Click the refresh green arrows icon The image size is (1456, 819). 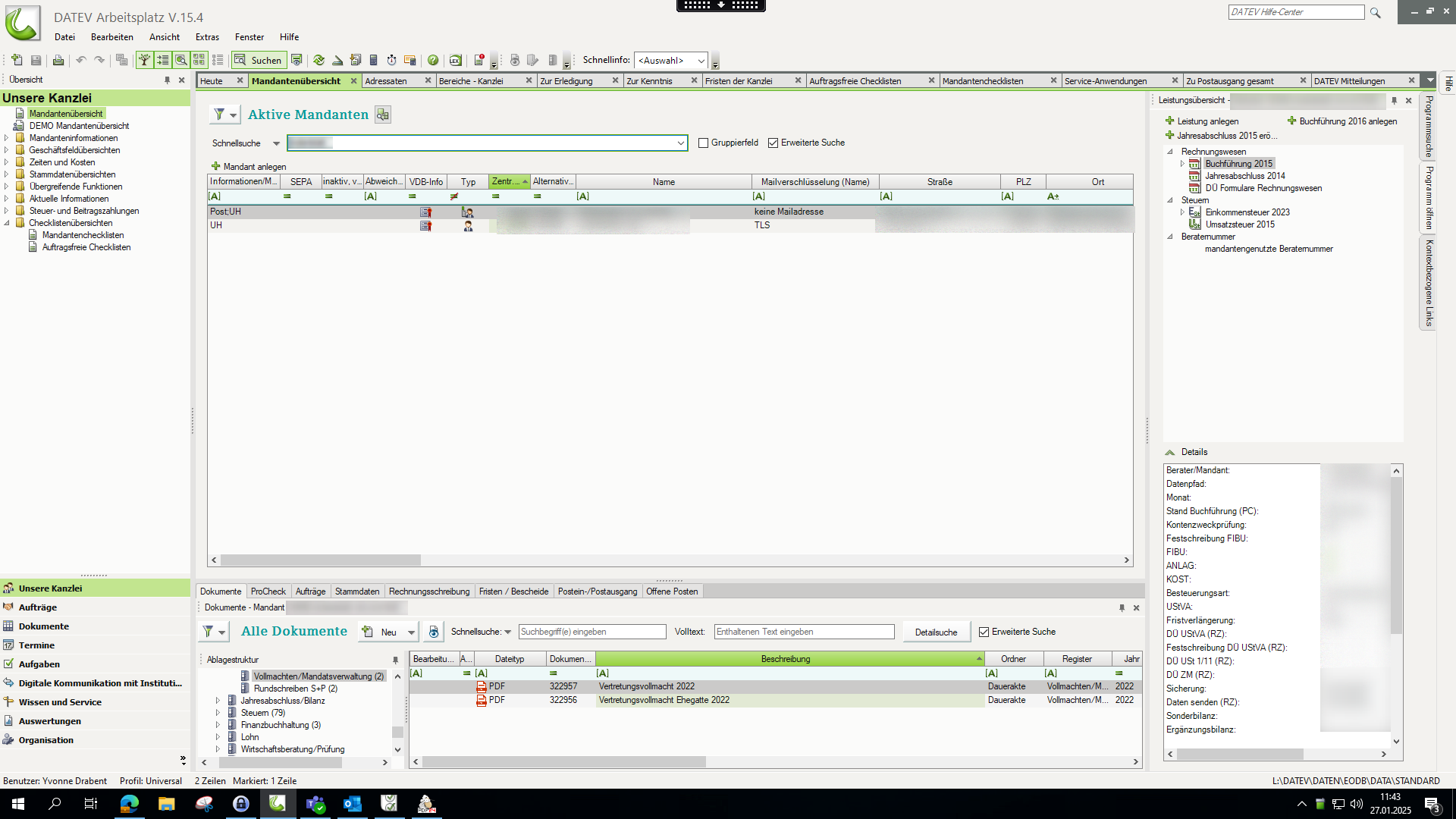point(318,60)
